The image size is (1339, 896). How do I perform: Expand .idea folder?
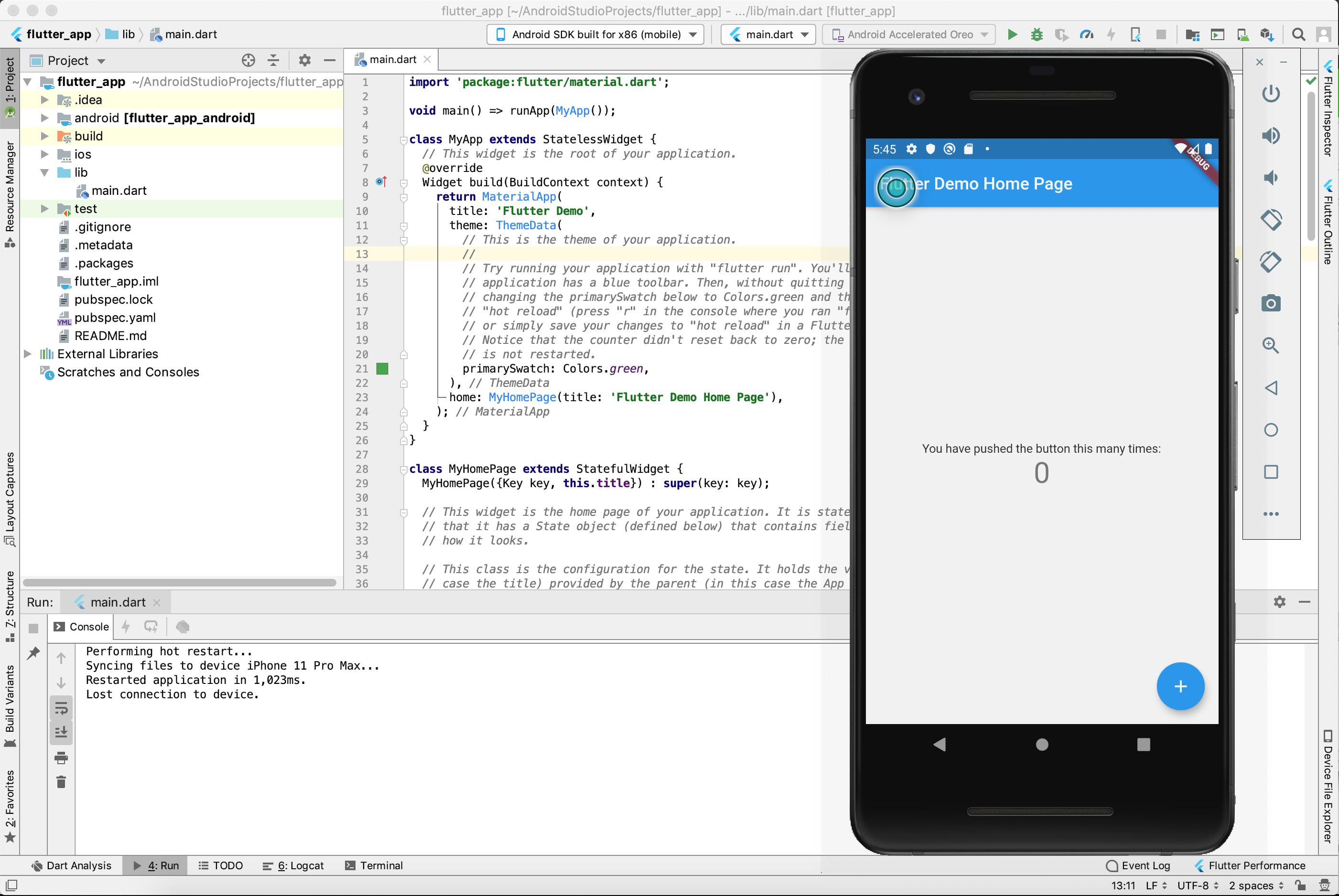click(44, 100)
